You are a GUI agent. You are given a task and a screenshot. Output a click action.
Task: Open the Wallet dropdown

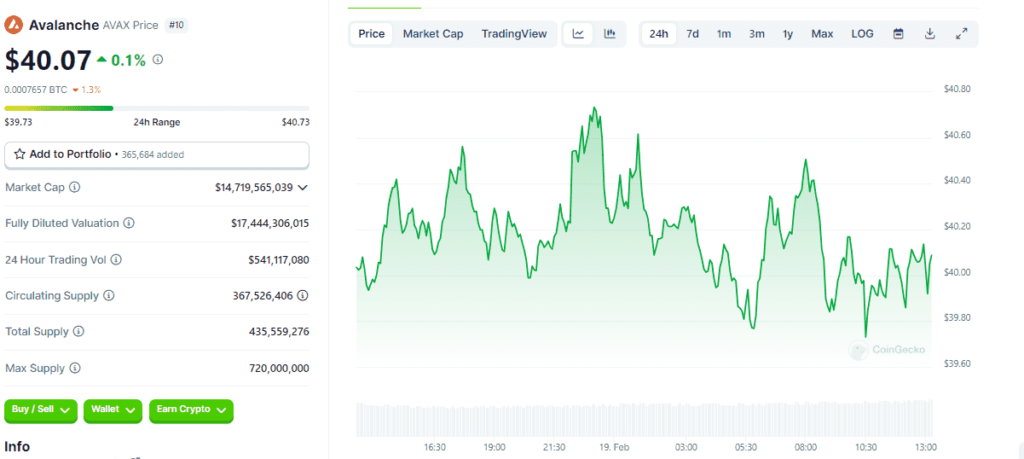[x=113, y=410]
